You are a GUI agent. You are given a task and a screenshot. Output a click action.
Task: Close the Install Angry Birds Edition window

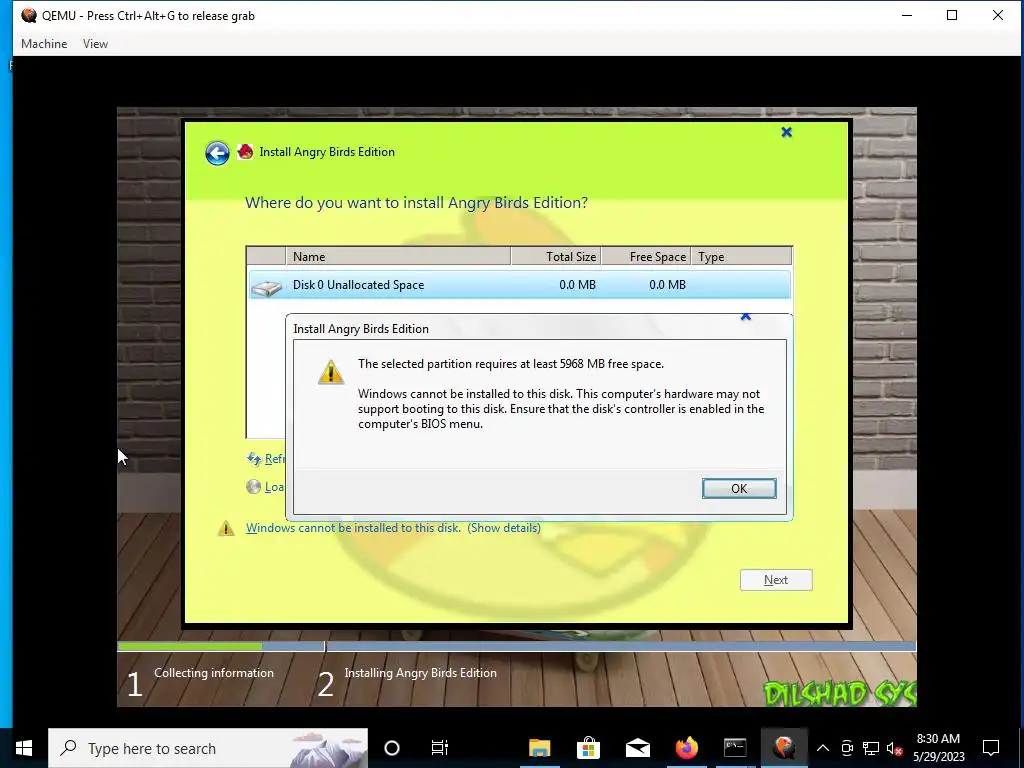click(786, 132)
